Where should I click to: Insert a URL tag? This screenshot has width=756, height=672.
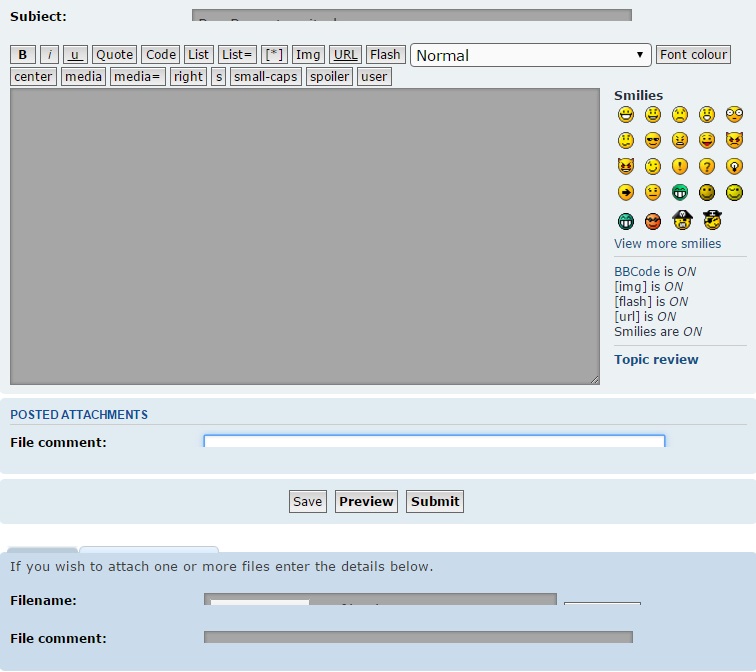345,54
